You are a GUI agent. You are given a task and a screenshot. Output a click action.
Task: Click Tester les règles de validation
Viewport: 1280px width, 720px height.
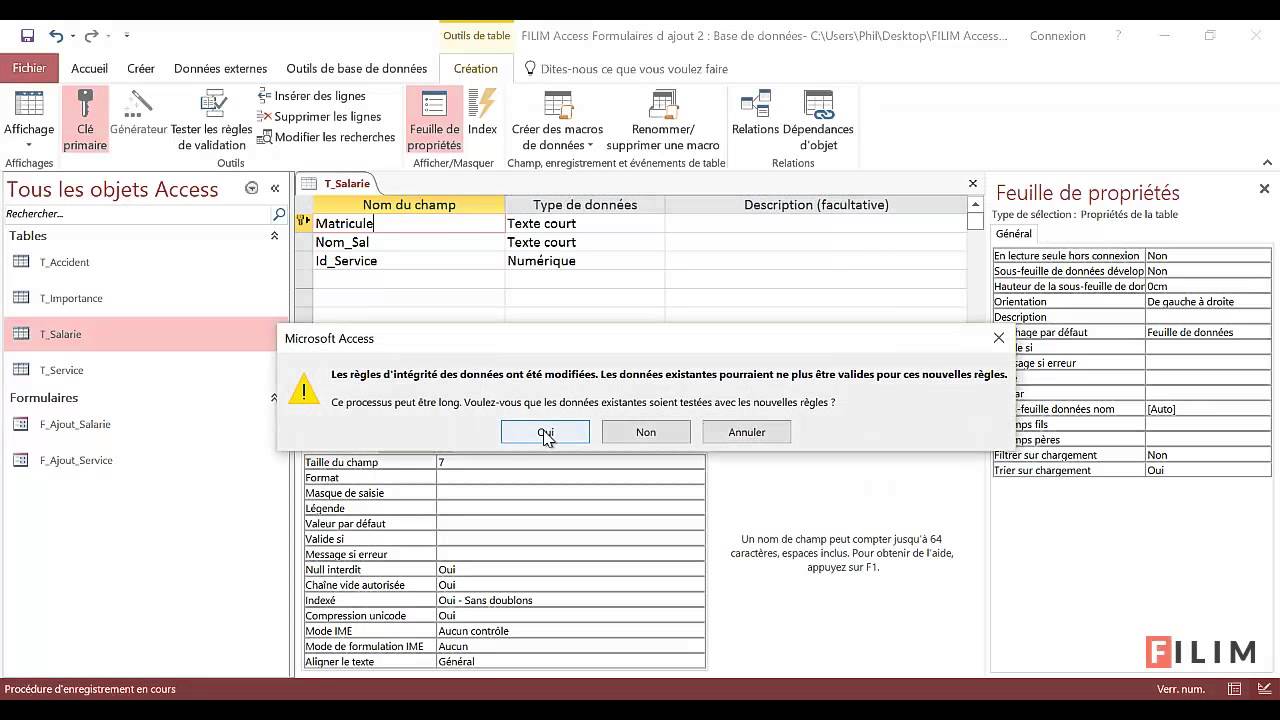tap(211, 120)
